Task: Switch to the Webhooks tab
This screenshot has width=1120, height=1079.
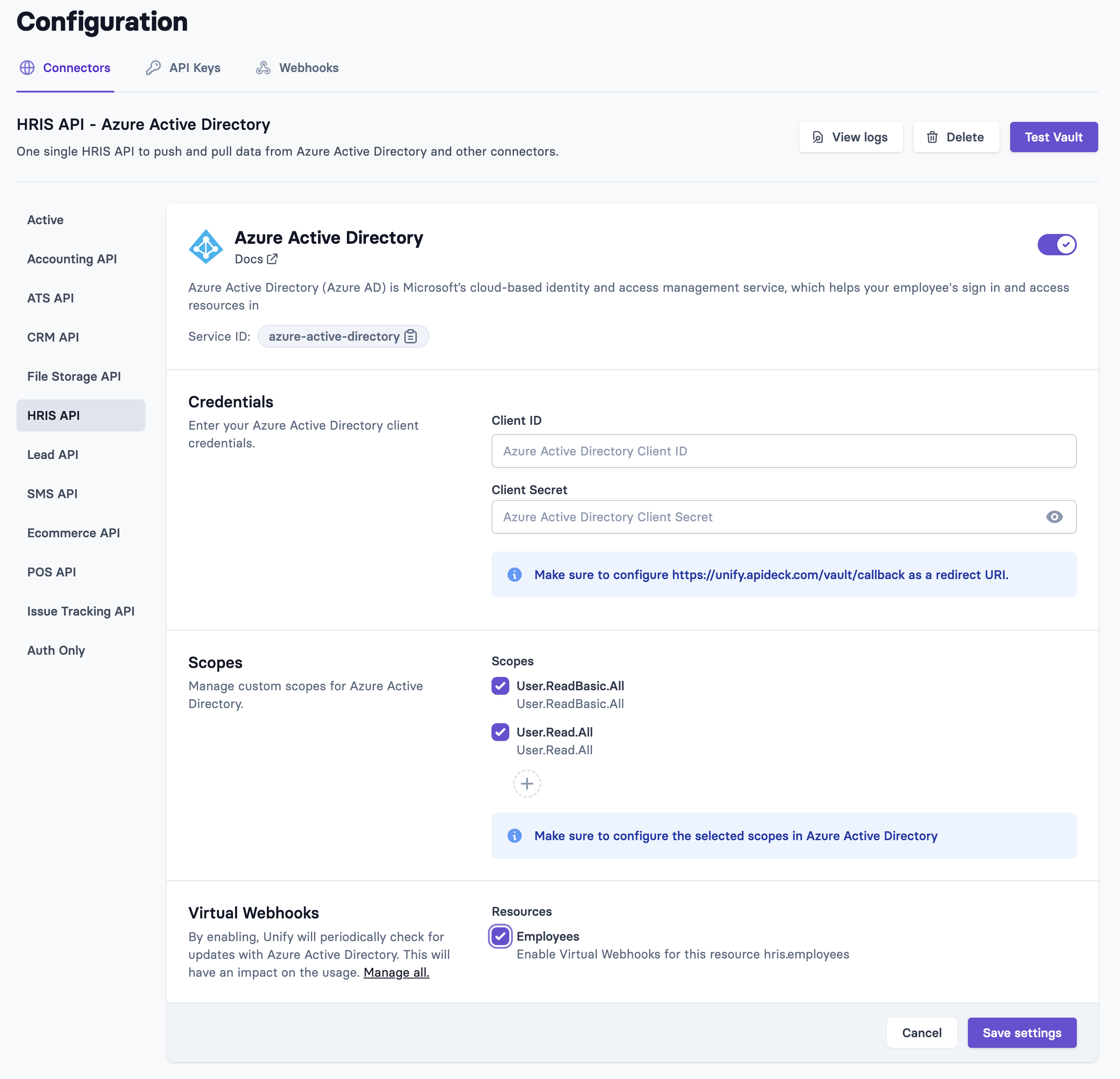Action: [x=297, y=68]
